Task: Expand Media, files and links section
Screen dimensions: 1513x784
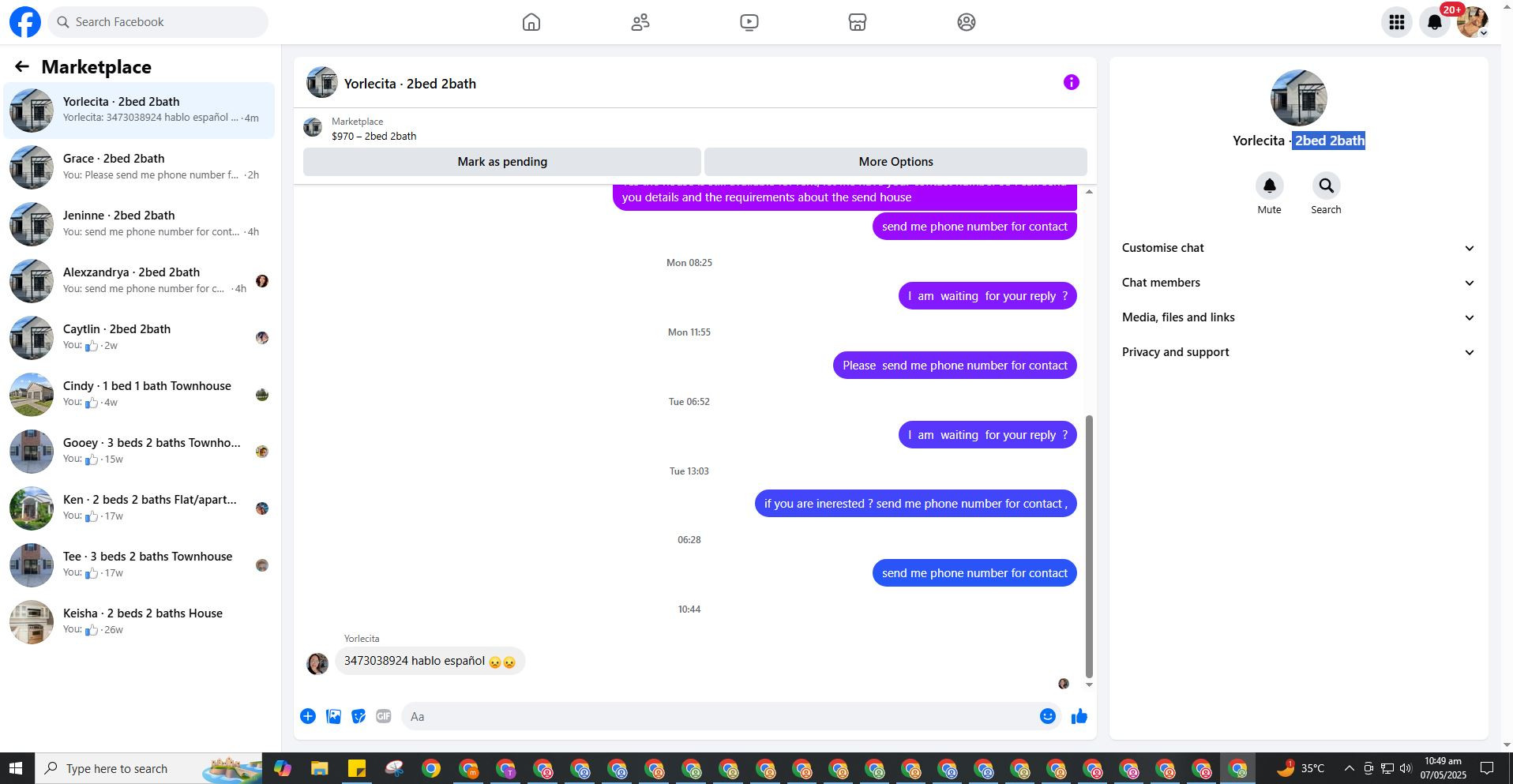Action: 1299,317
